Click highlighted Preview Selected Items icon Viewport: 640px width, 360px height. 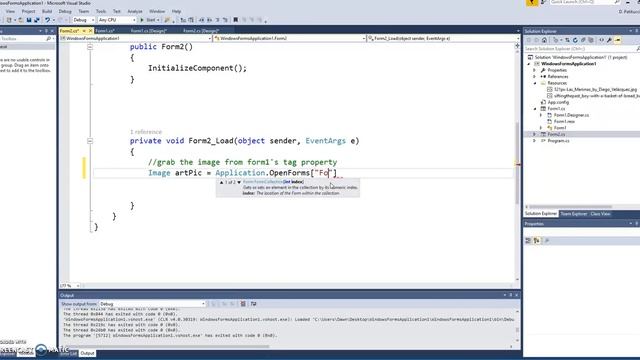tap(618, 40)
